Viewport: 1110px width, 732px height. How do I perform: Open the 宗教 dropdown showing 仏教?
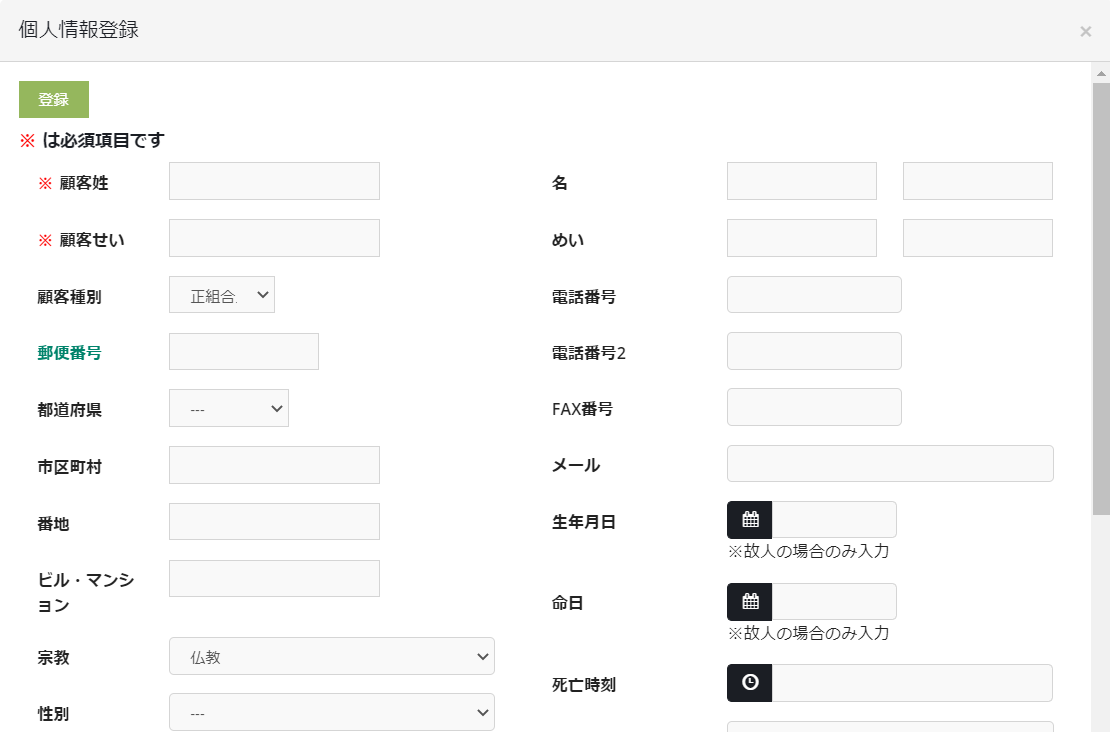(x=331, y=656)
